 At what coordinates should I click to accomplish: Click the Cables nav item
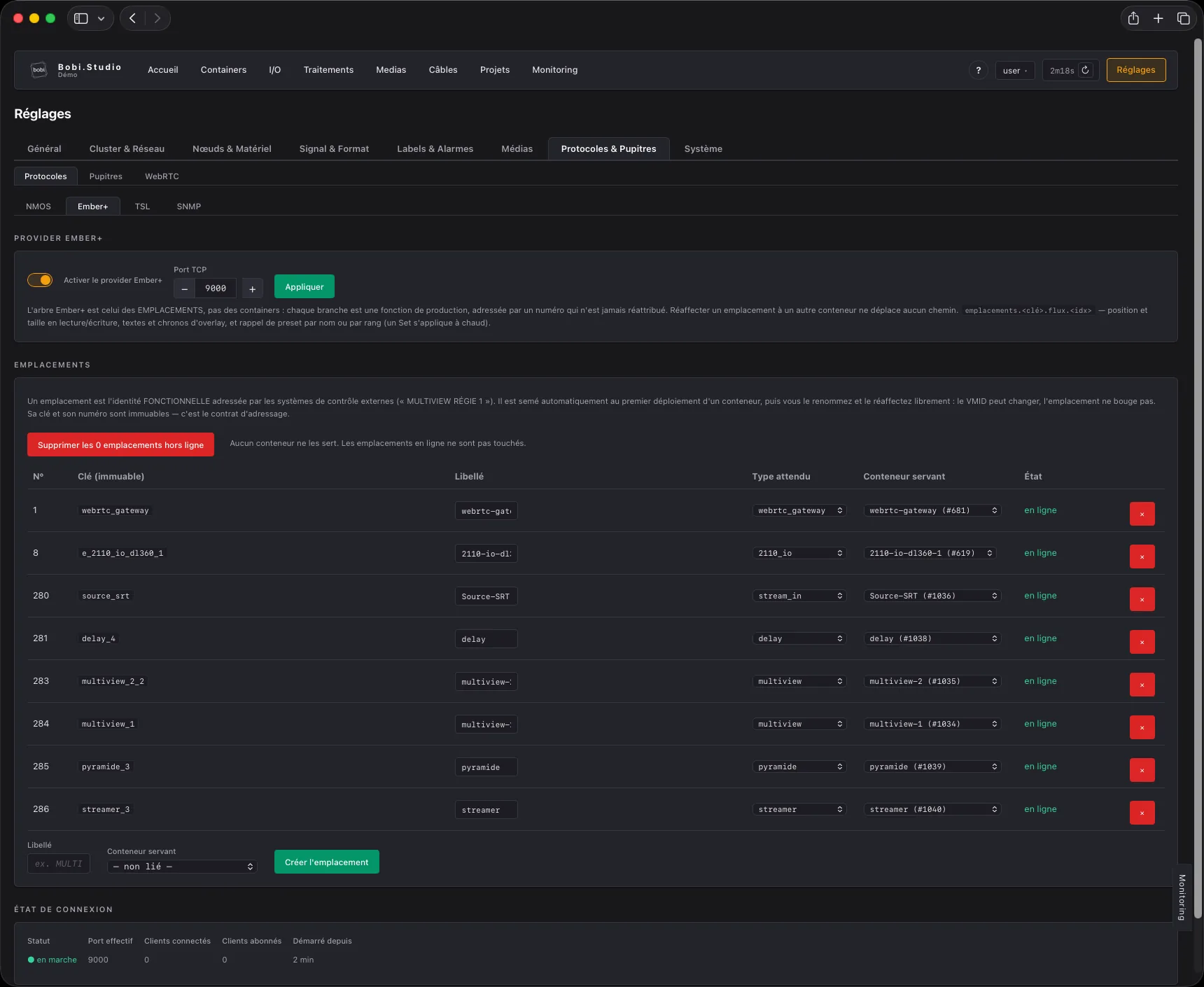pyautogui.click(x=443, y=70)
